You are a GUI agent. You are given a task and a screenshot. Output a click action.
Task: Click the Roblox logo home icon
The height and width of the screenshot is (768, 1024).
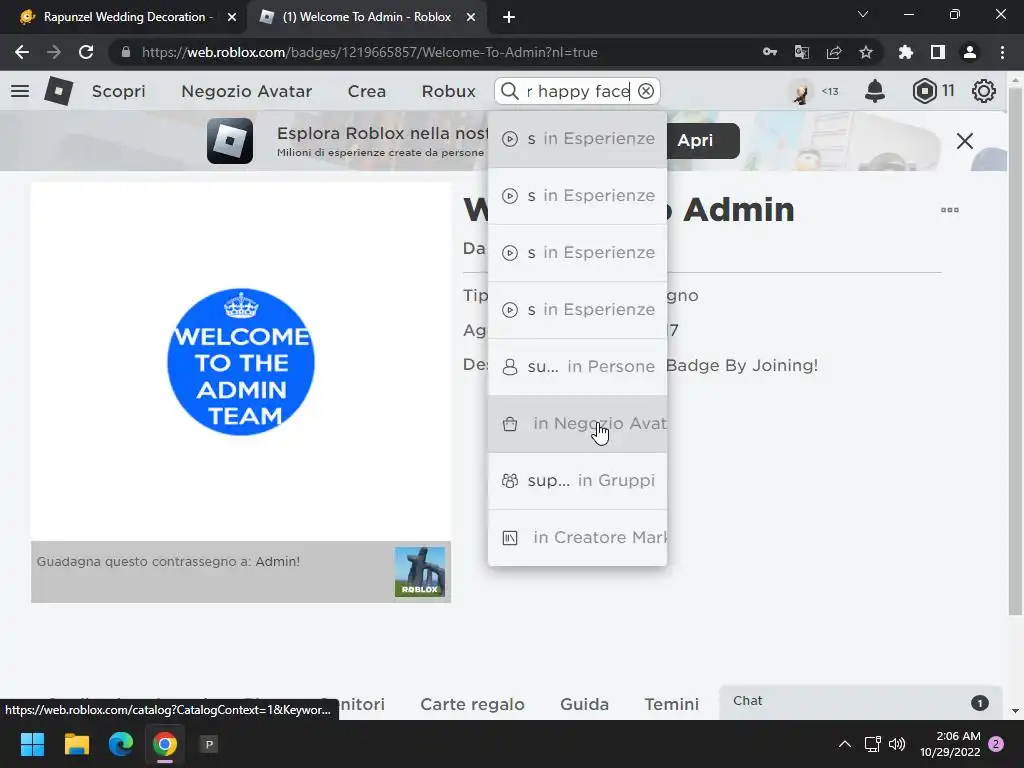tap(59, 91)
